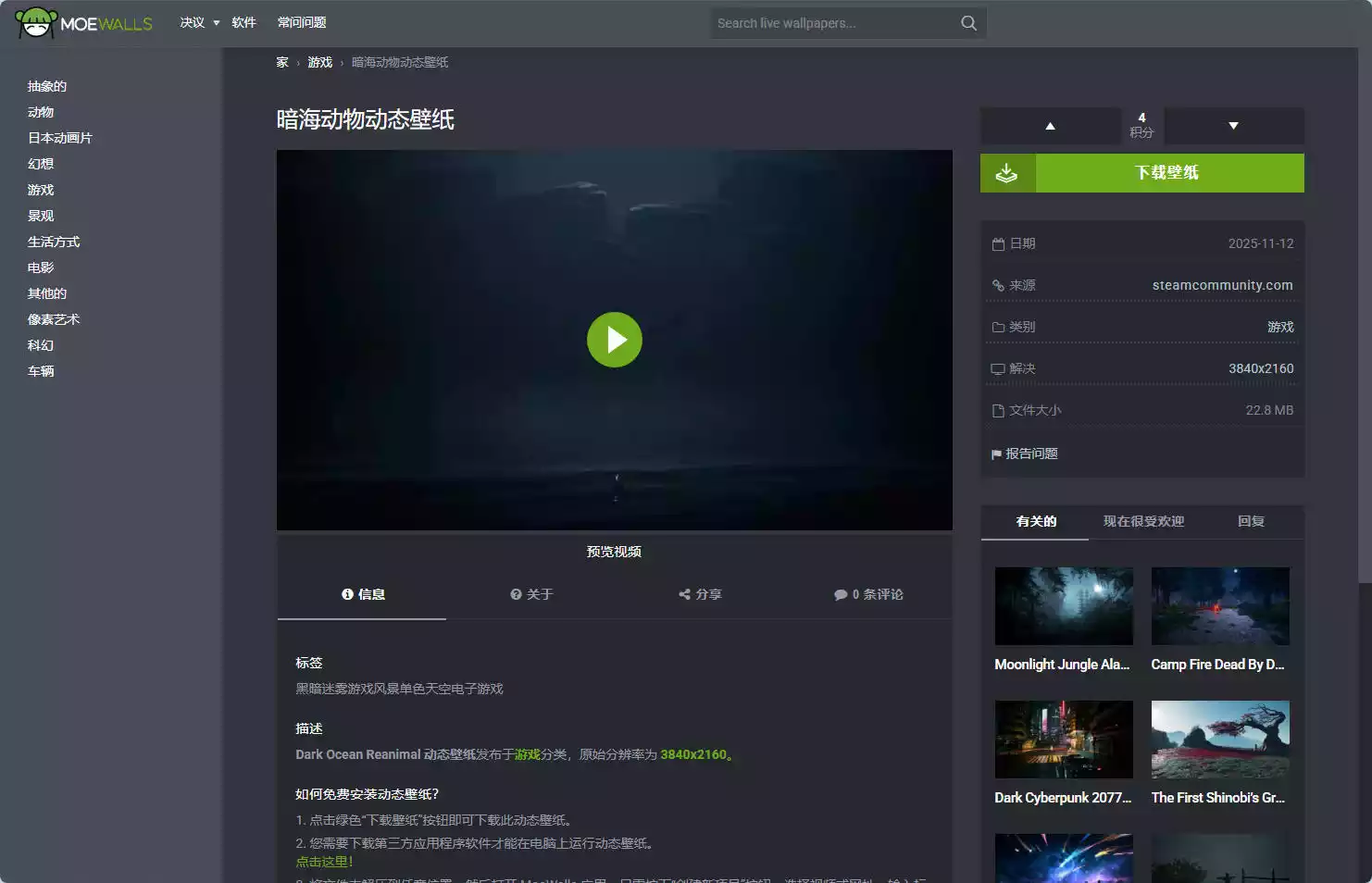The image size is (1372, 883).
Task: Click the 预览视频 caption
Action: coord(614,552)
